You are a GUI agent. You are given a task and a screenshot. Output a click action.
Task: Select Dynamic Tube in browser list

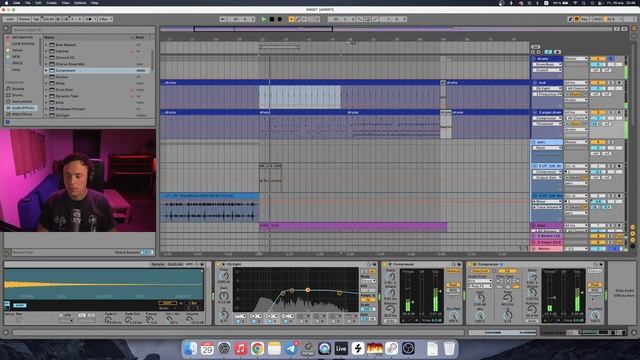67,96
